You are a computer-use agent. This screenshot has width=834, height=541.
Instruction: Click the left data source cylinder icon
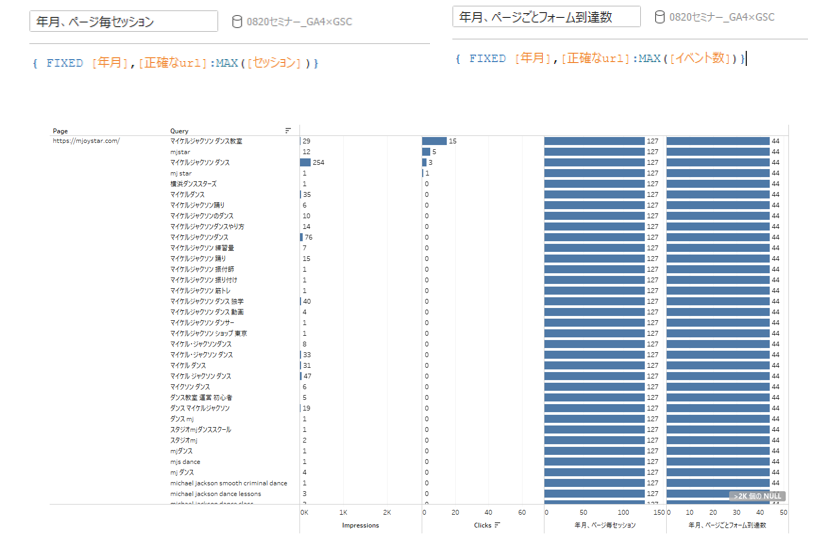click(x=237, y=20)
